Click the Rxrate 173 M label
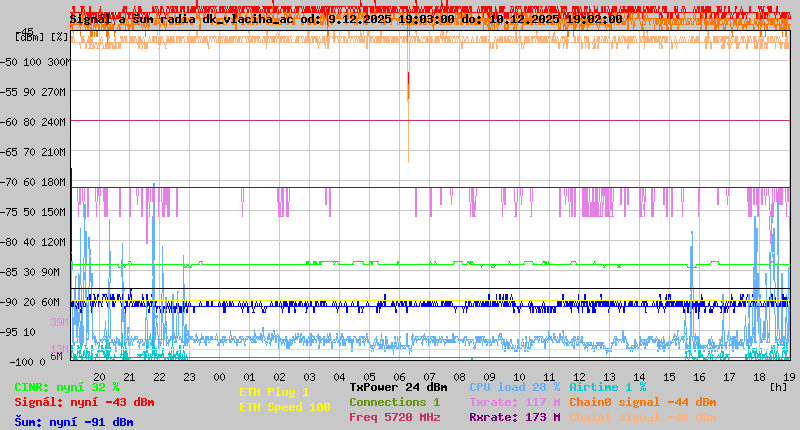 tap(514, 418)
